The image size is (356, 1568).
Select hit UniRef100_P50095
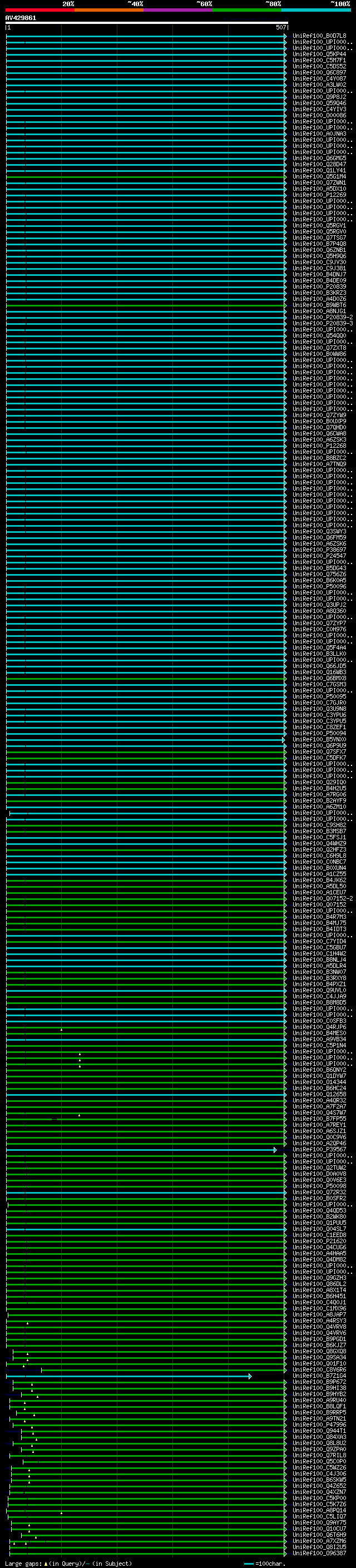click(319, 697)
